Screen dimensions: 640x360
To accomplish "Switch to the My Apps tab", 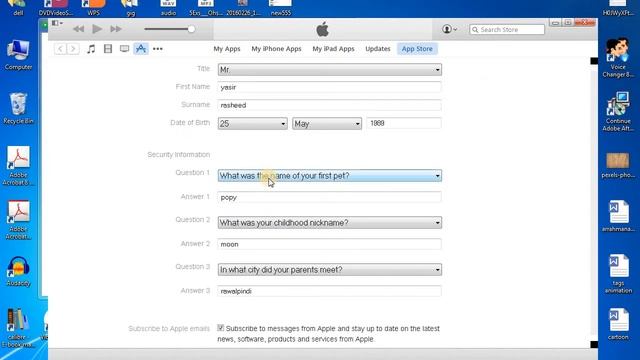I will [x=227, y=49].
